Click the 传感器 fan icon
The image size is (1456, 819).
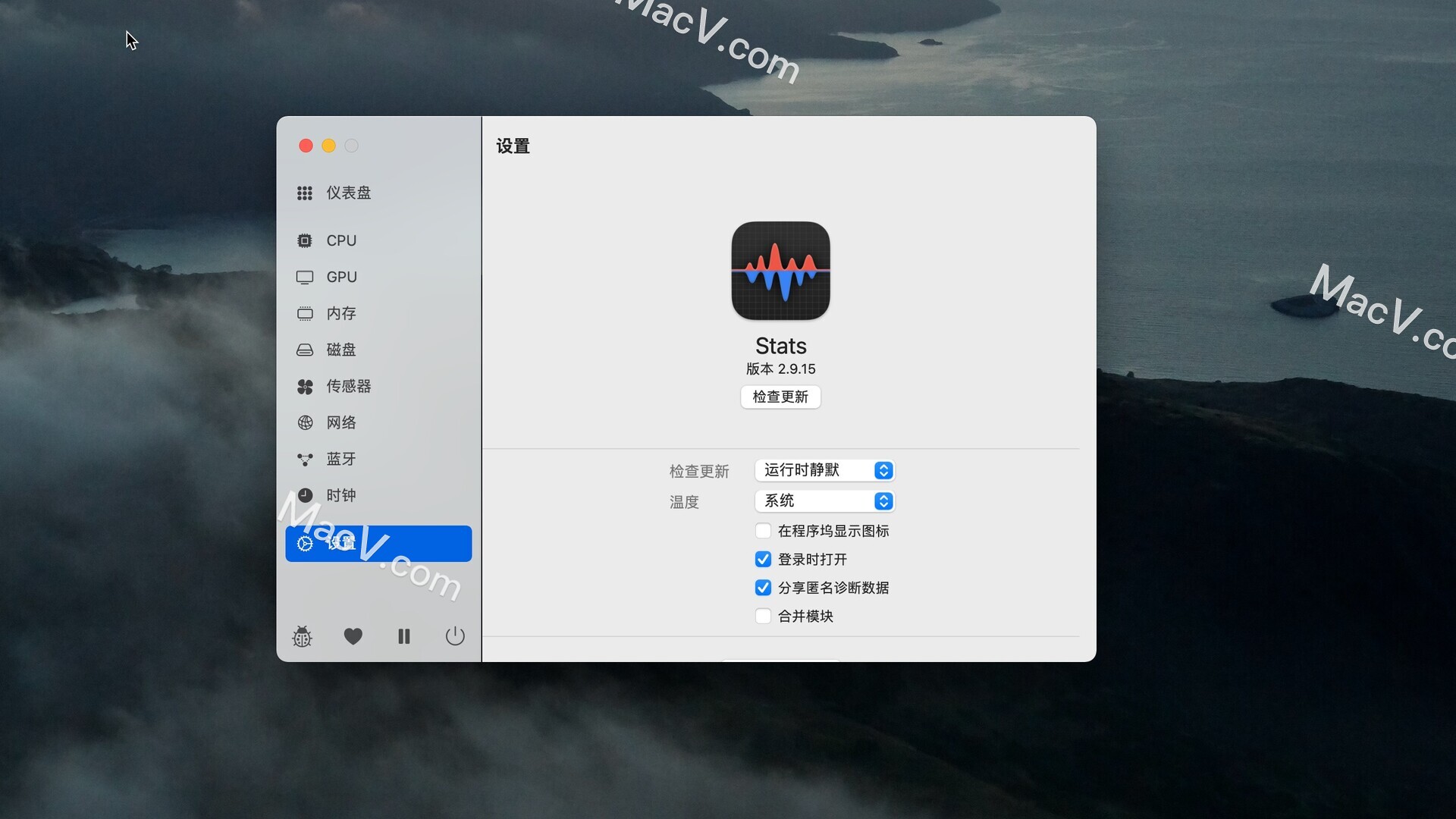[305, 387]
